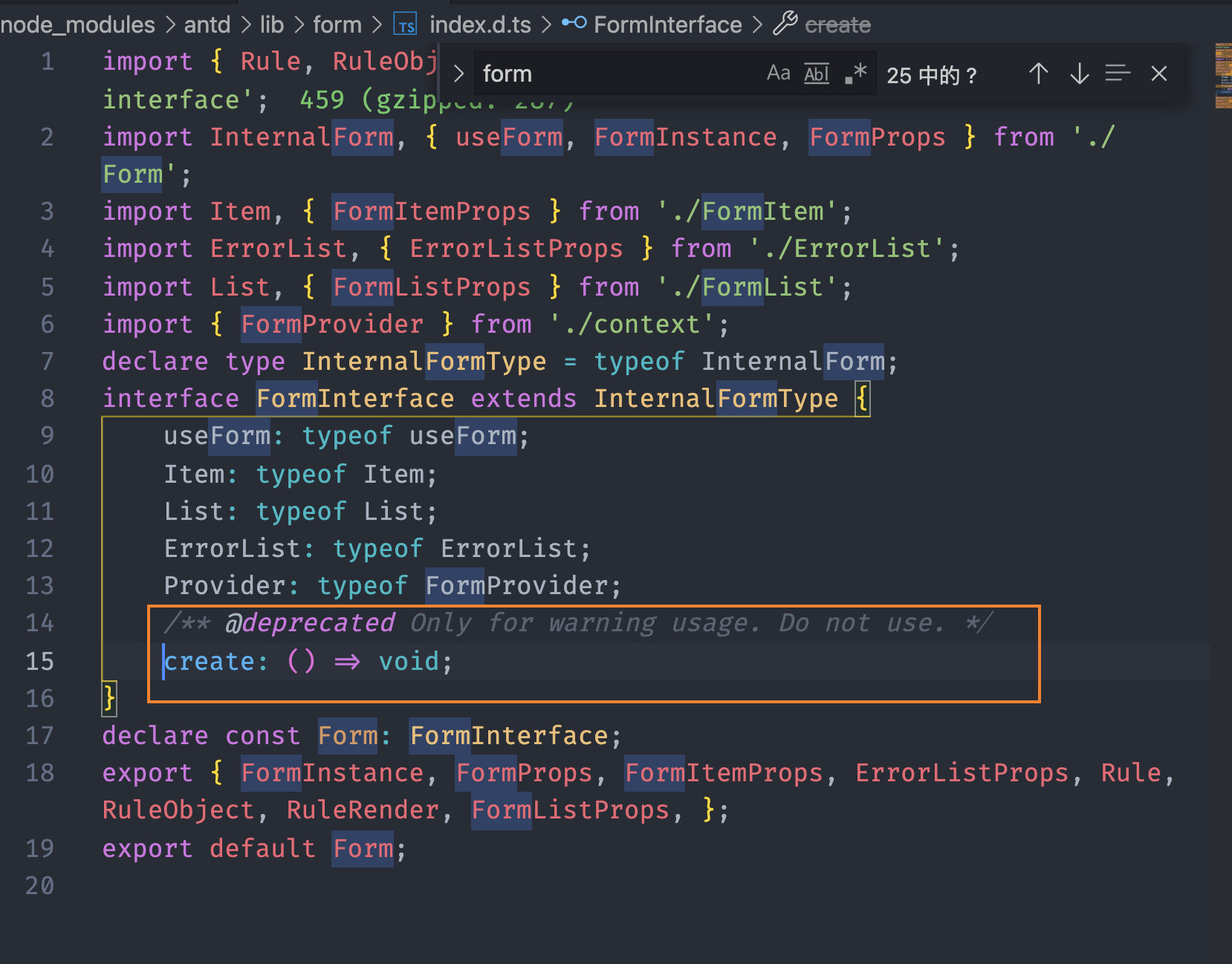The image size is (1232, 964).
Task: Click the X icon to dismiss the search widget
Action: [x=1159, y=74]
